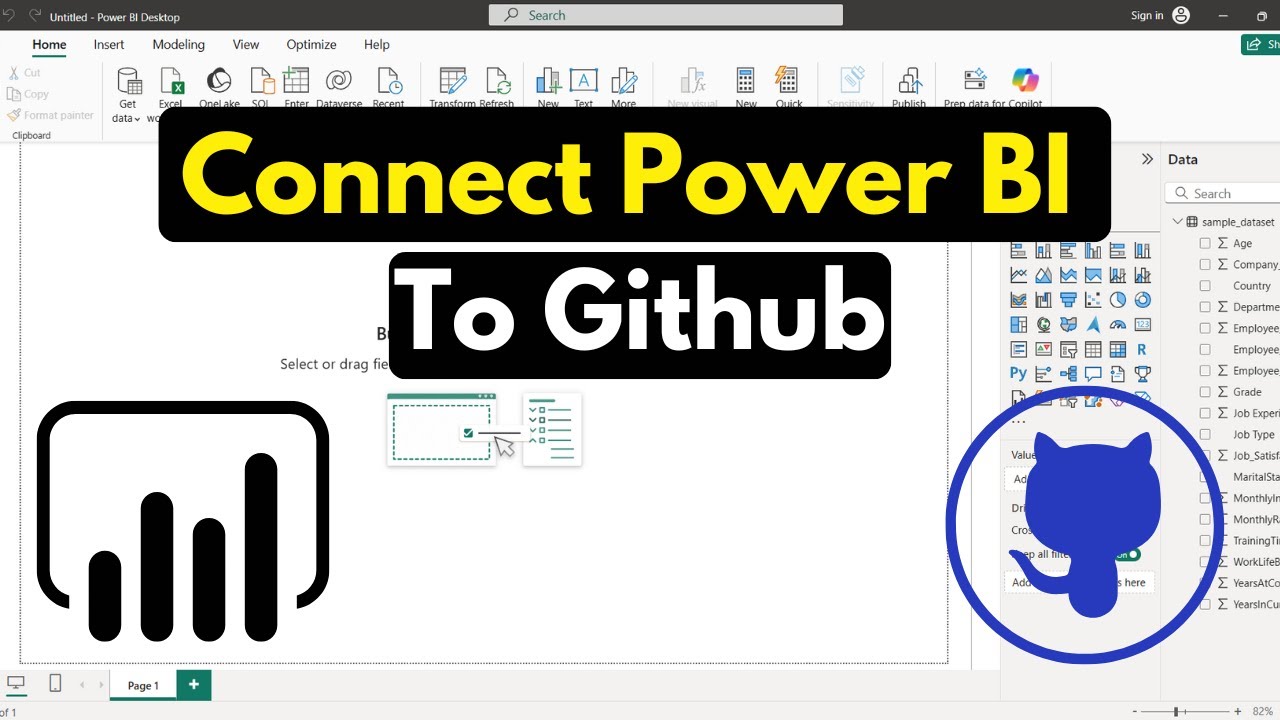Check the YearsInCu field
This screenshot has height=720, width=1280.
click(x=1205, y=604)
